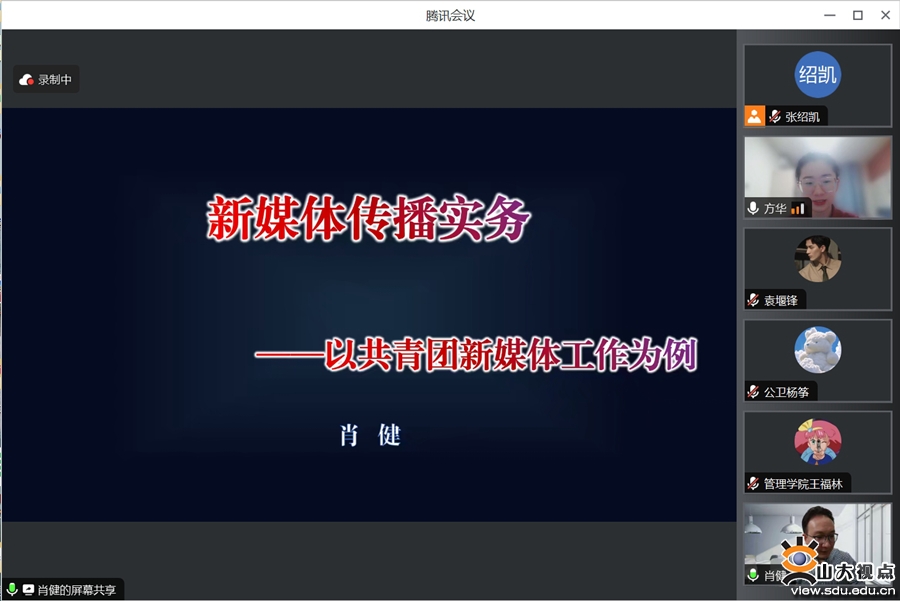Select the 绍凯 avatar circle

817,74
